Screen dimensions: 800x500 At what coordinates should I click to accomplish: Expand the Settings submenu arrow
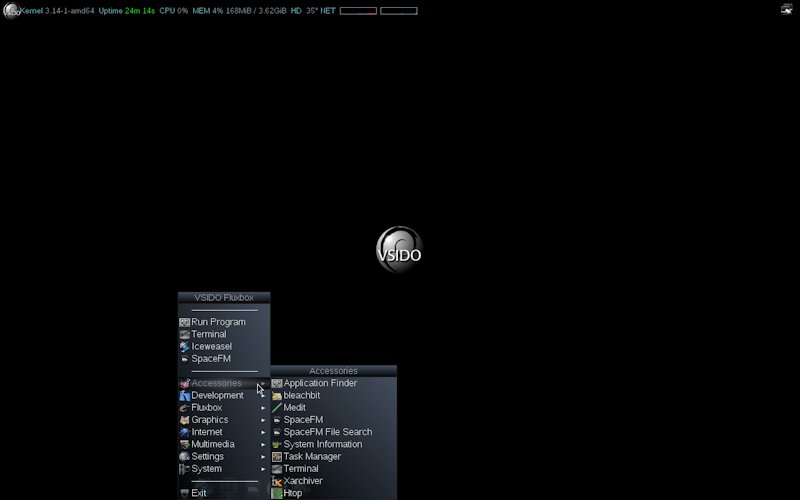tap(263, 457)
